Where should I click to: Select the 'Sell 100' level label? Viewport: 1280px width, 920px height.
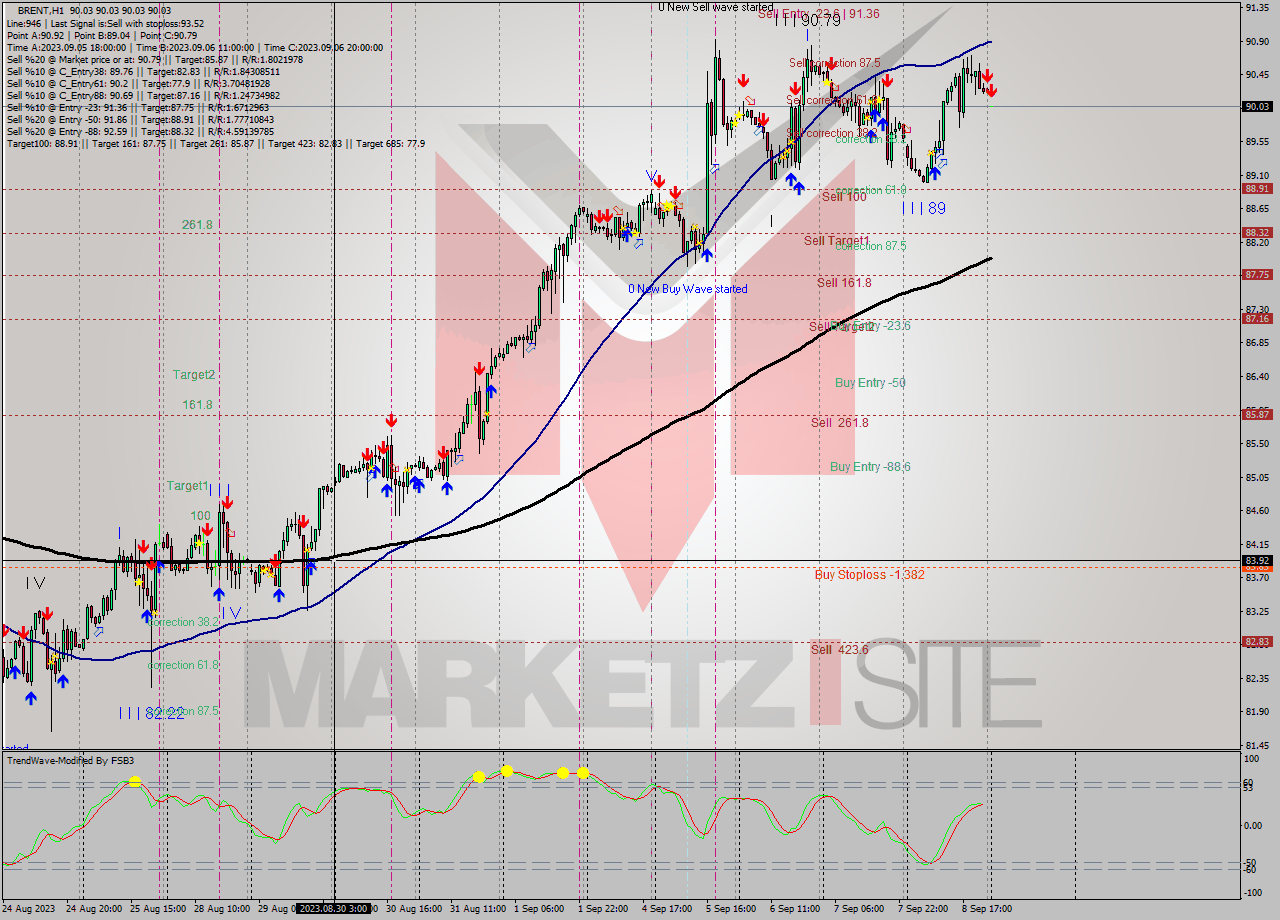click(x=844, y=197)
